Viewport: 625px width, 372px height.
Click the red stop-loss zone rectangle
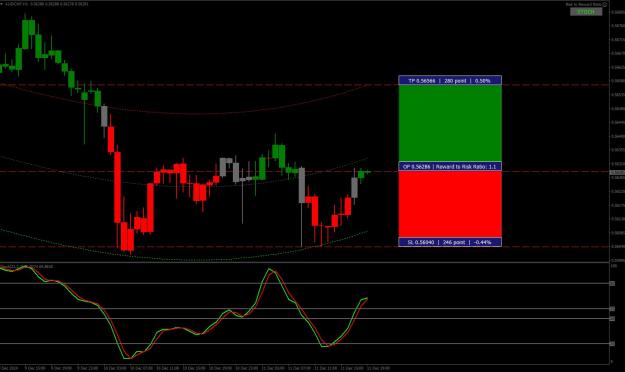tap(450, 204)
